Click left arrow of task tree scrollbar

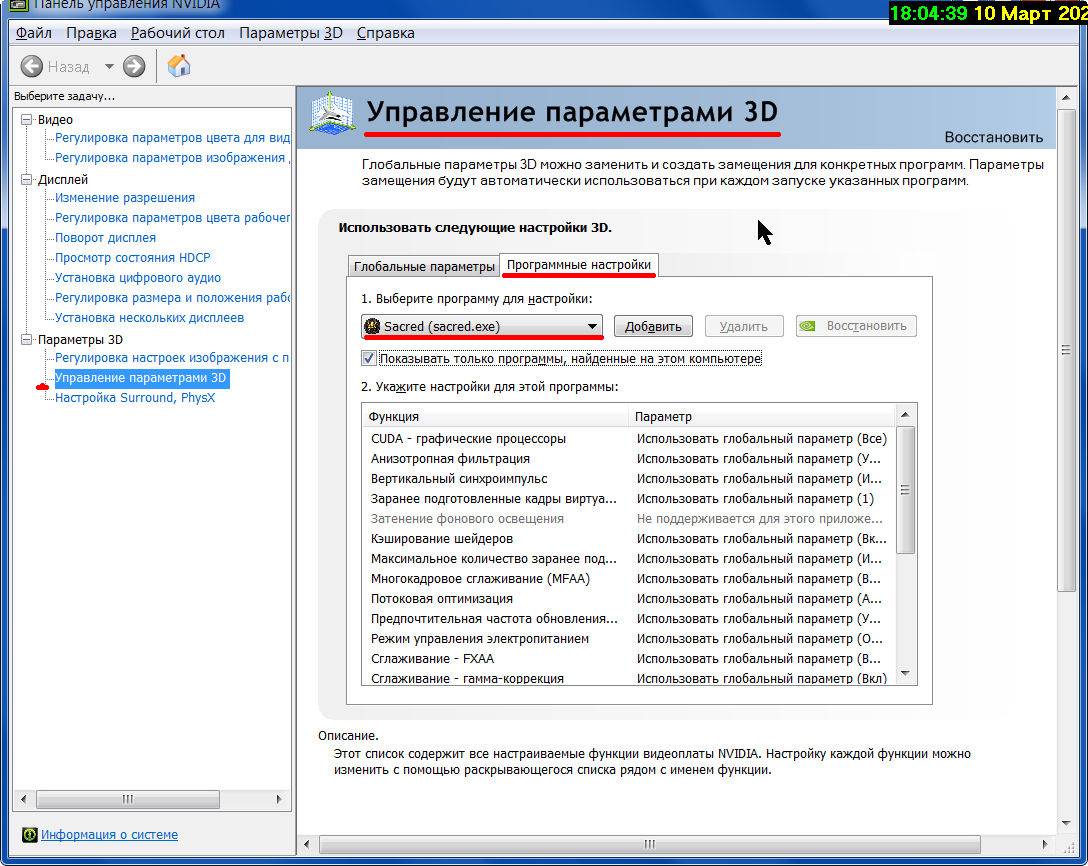pyautogui.click(x=24, y=799)
